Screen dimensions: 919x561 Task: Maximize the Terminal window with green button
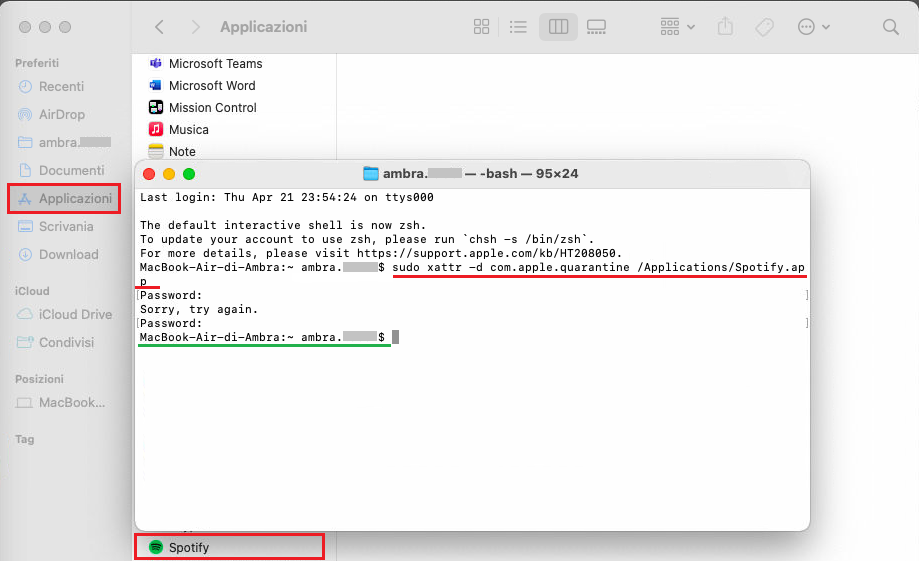(x=189, y=174)
